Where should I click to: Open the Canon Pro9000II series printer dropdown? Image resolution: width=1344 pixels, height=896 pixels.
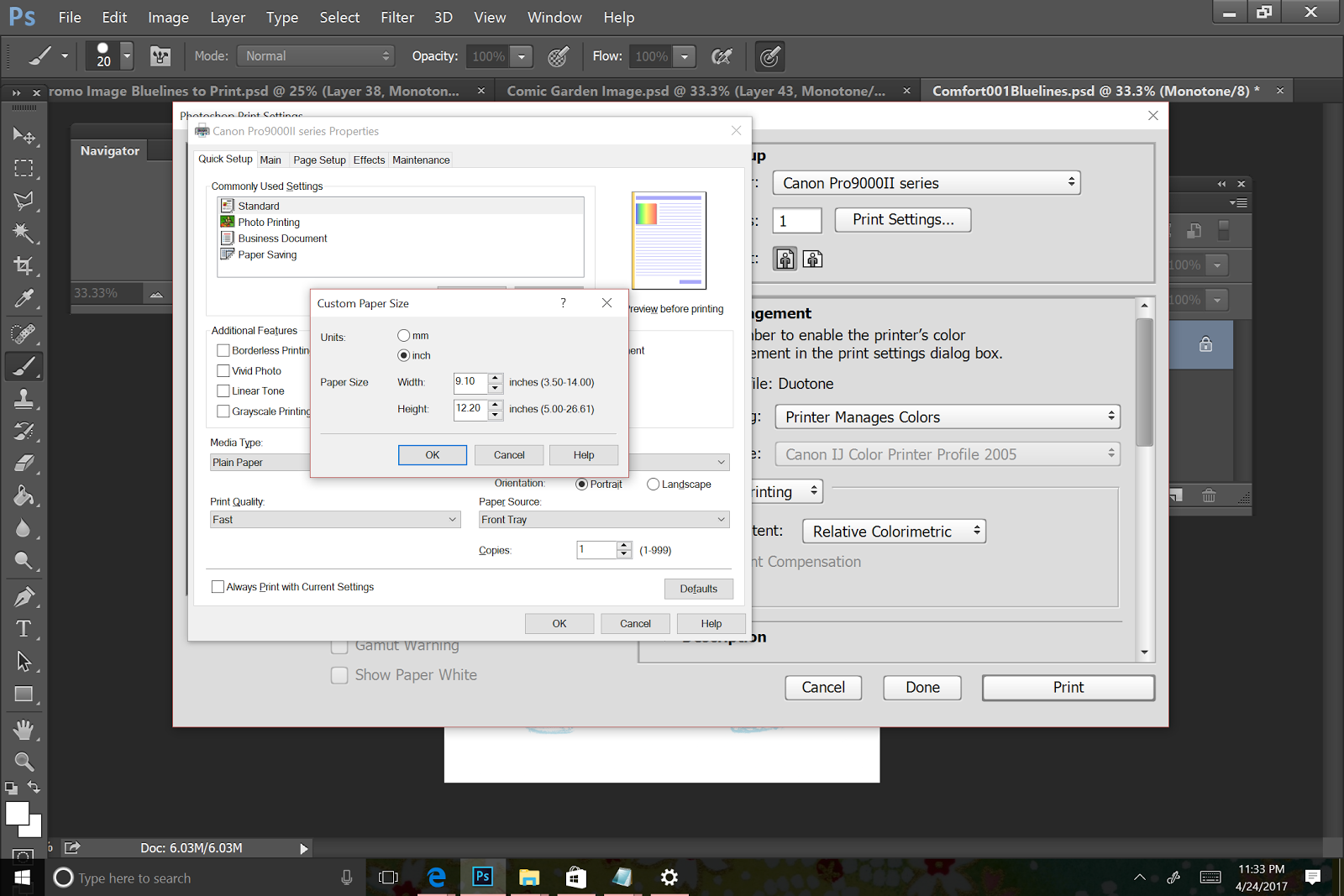(927, 183)
